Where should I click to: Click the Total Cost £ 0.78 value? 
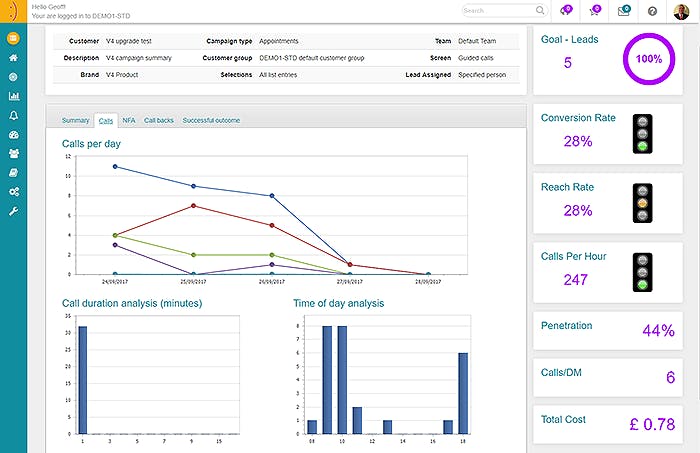pos(652,424)
